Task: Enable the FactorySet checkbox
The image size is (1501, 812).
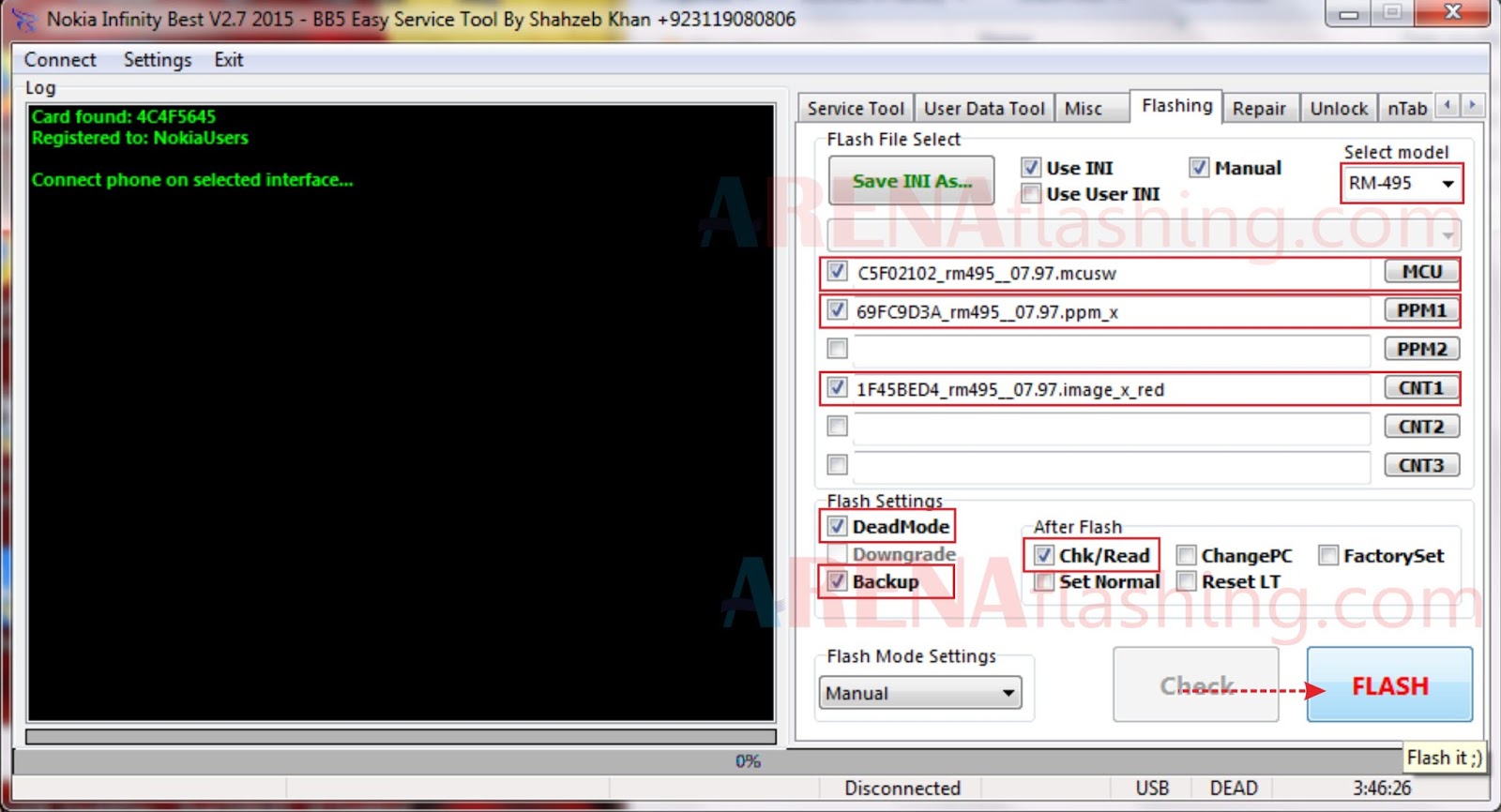Action: (x=1327, y=555)
